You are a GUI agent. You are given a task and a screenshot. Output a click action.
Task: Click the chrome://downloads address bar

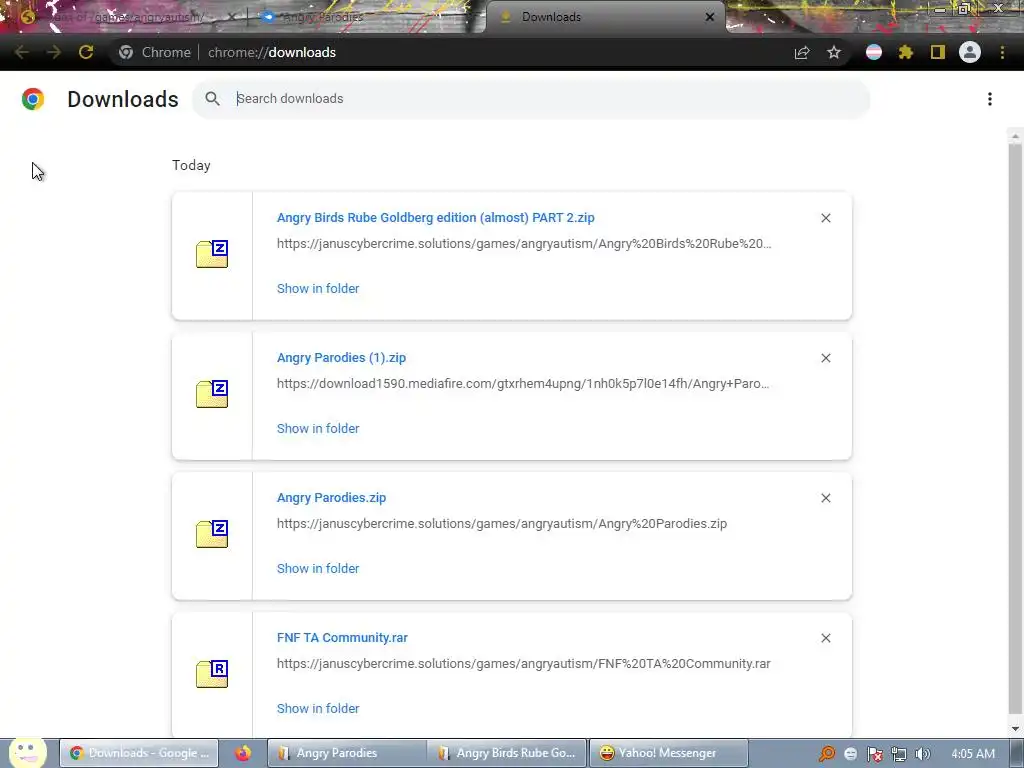click(272, 52)
